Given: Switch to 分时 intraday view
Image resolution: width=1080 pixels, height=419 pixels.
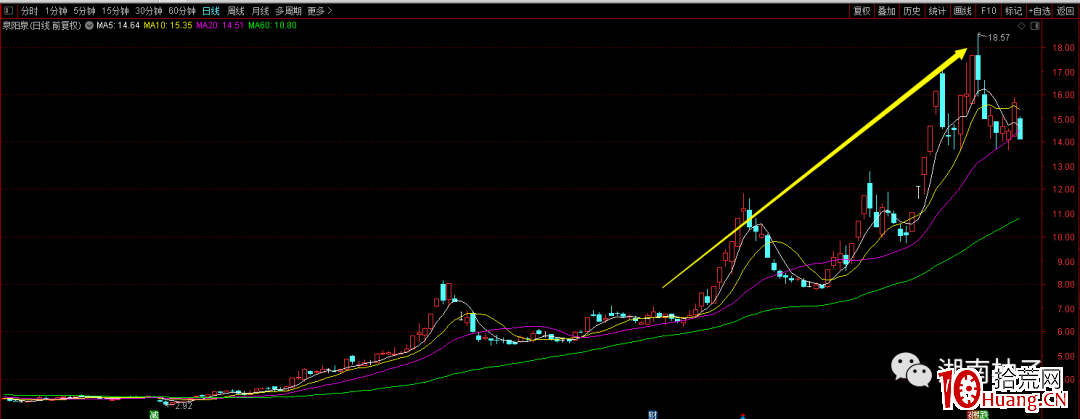Looking at the screenshot, I should (29, 11).
